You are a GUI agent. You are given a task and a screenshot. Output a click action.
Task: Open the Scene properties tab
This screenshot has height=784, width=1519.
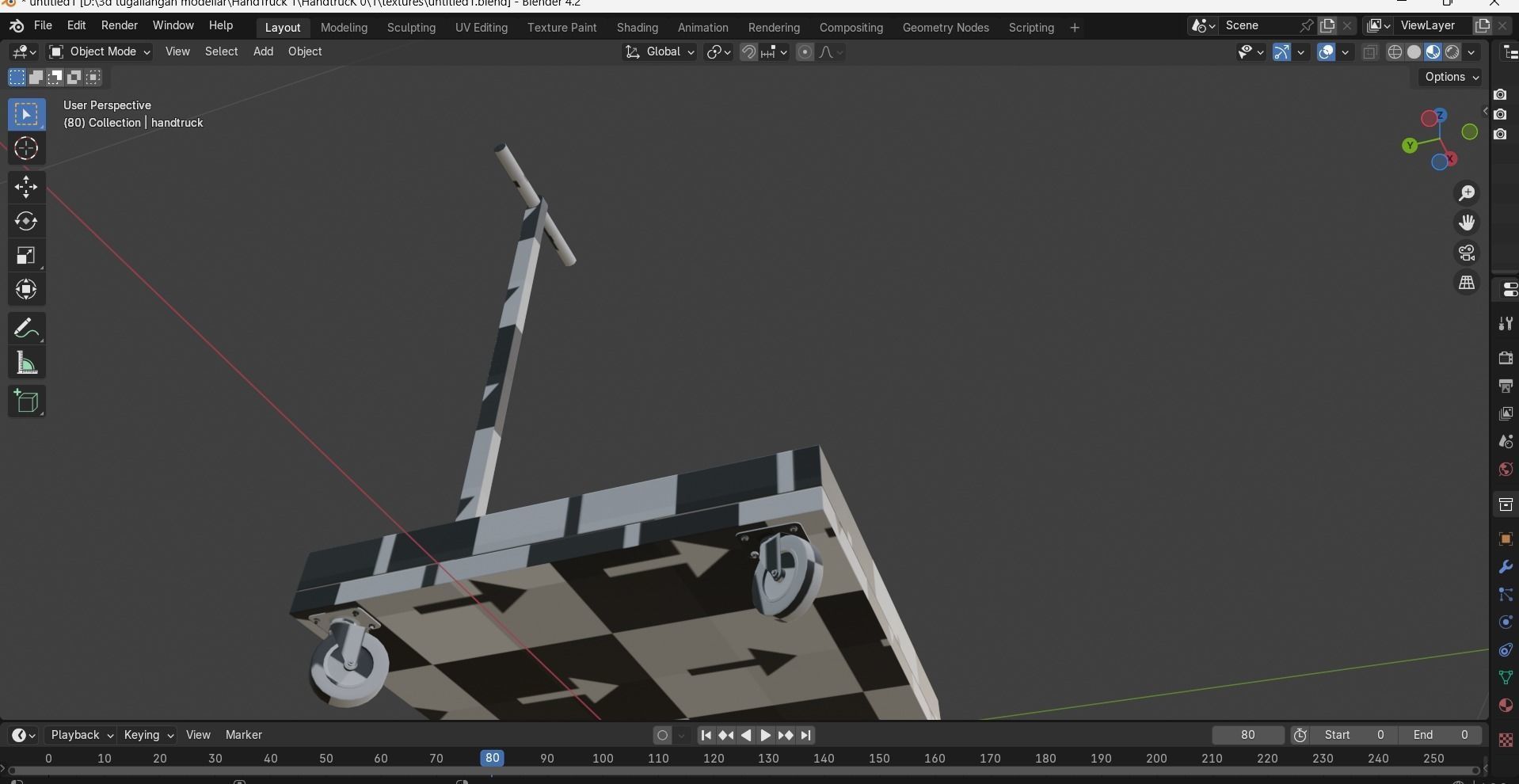(x=1506, y=441)
